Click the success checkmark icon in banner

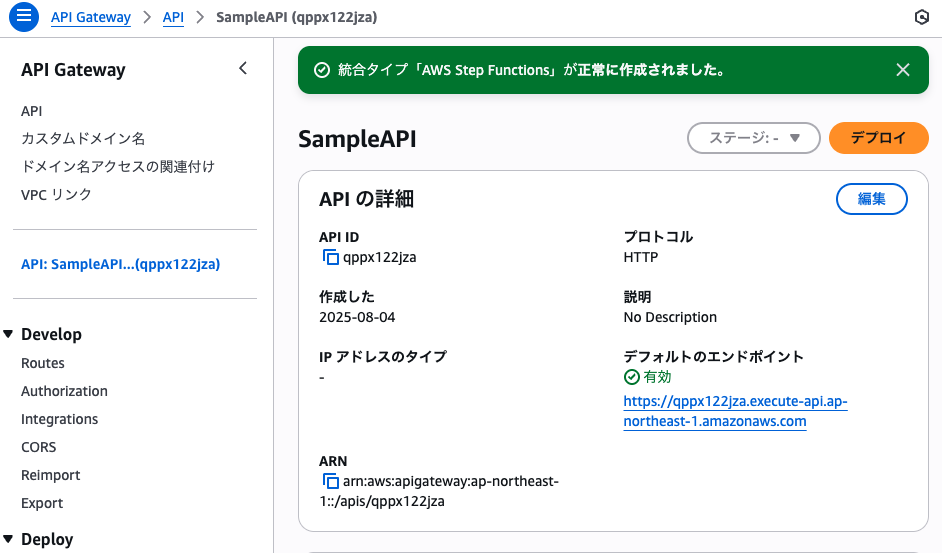point(322,70)
